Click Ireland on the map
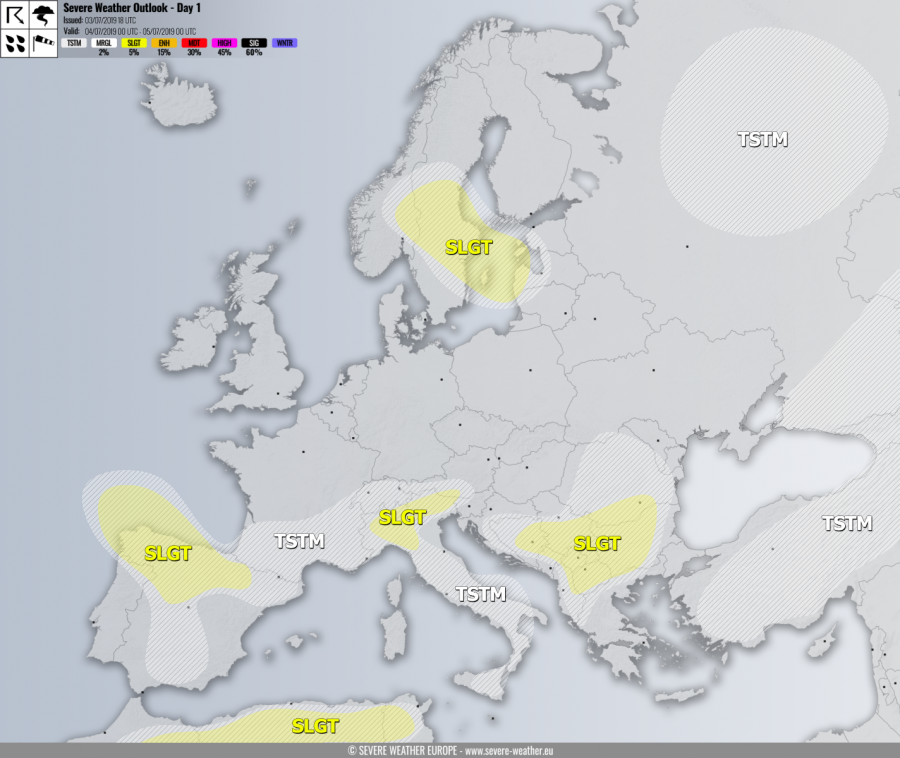Image resolution: width=900 pixels, height=758 pixels. pyautogui.click(x=194, y=339)
